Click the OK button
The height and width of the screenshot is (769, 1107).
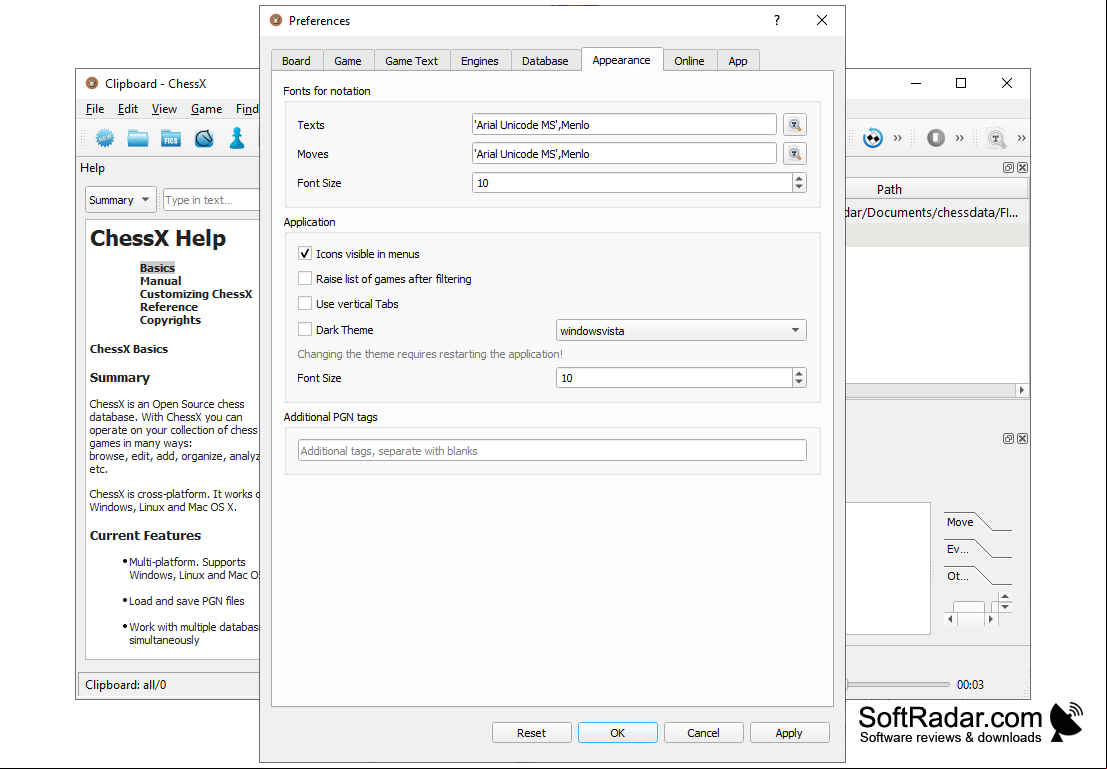coord(618,733)
